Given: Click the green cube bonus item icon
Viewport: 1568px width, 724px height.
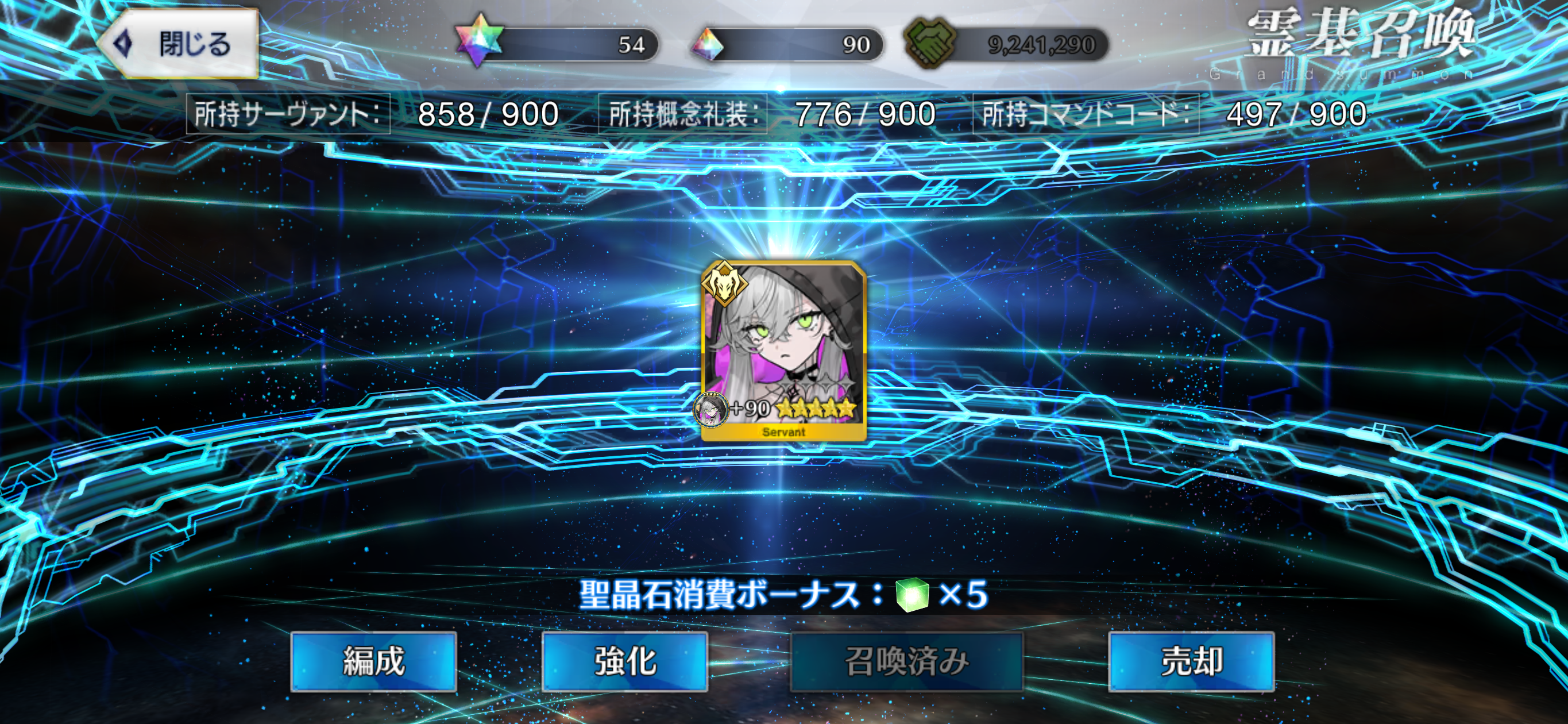Looking at the screenshot, I should 912,594.
